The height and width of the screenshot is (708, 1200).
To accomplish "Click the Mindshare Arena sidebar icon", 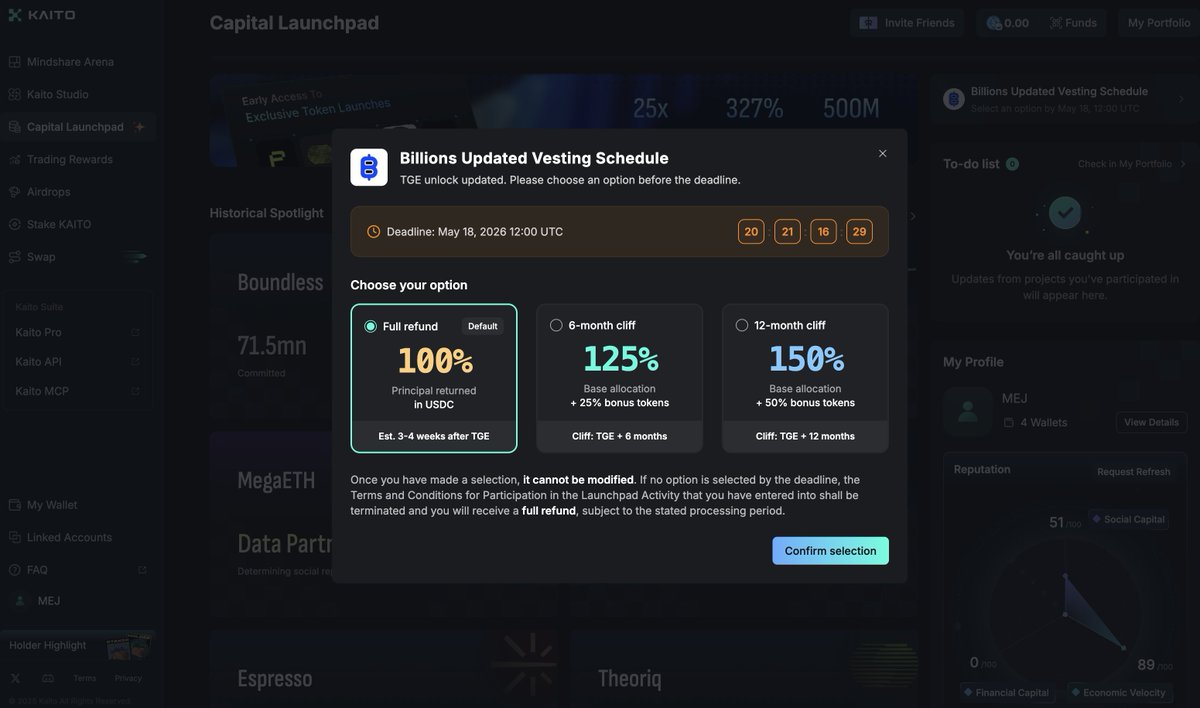I will click(15, 62).
